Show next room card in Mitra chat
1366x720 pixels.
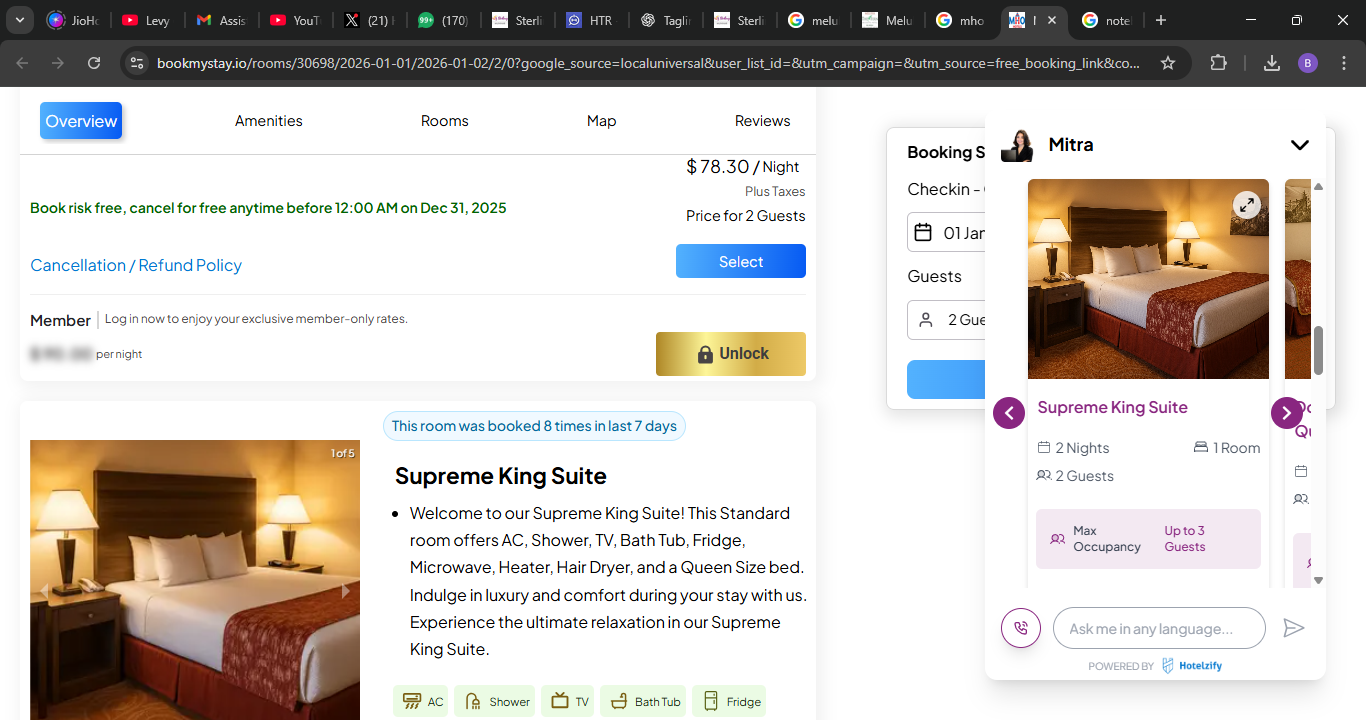[1286, 412]
